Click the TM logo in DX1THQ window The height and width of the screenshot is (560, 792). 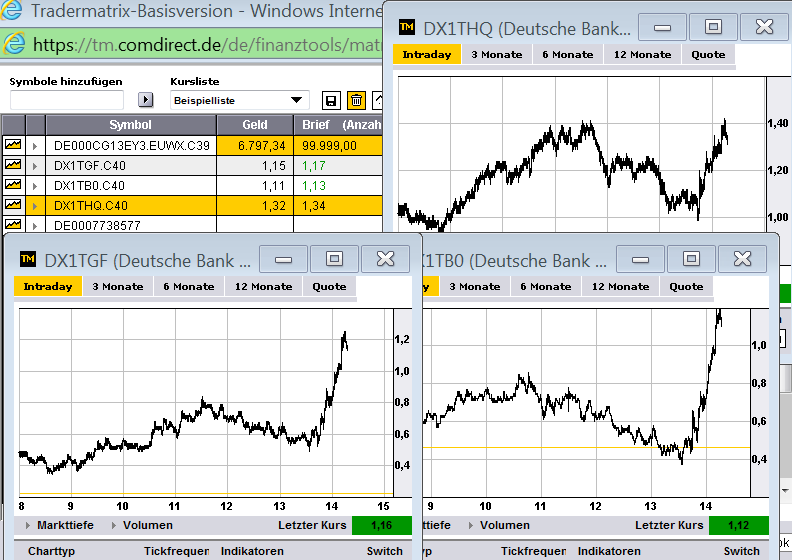click(x=407, y=27)
